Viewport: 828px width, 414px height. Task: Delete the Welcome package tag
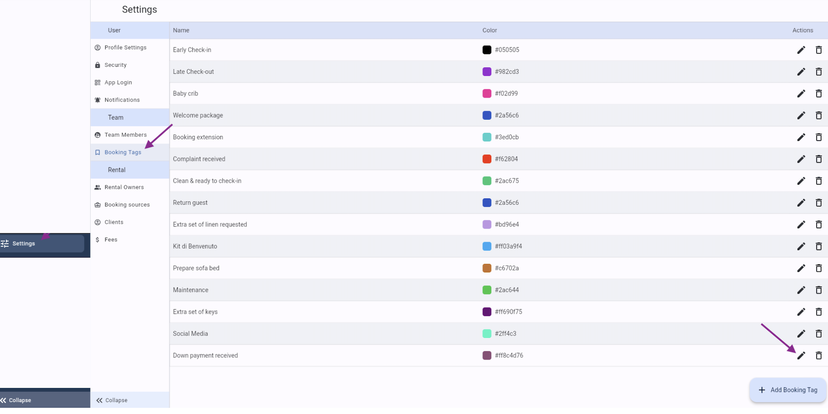(818, 115)
